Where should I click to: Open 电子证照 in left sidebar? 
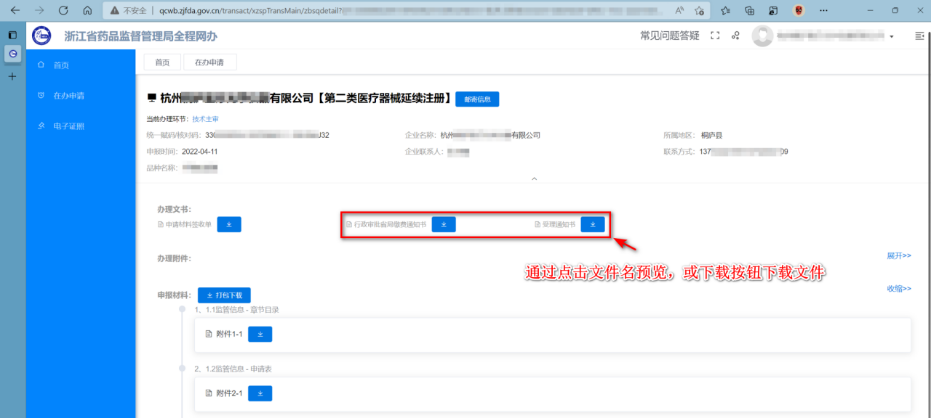tap(68, 126)
